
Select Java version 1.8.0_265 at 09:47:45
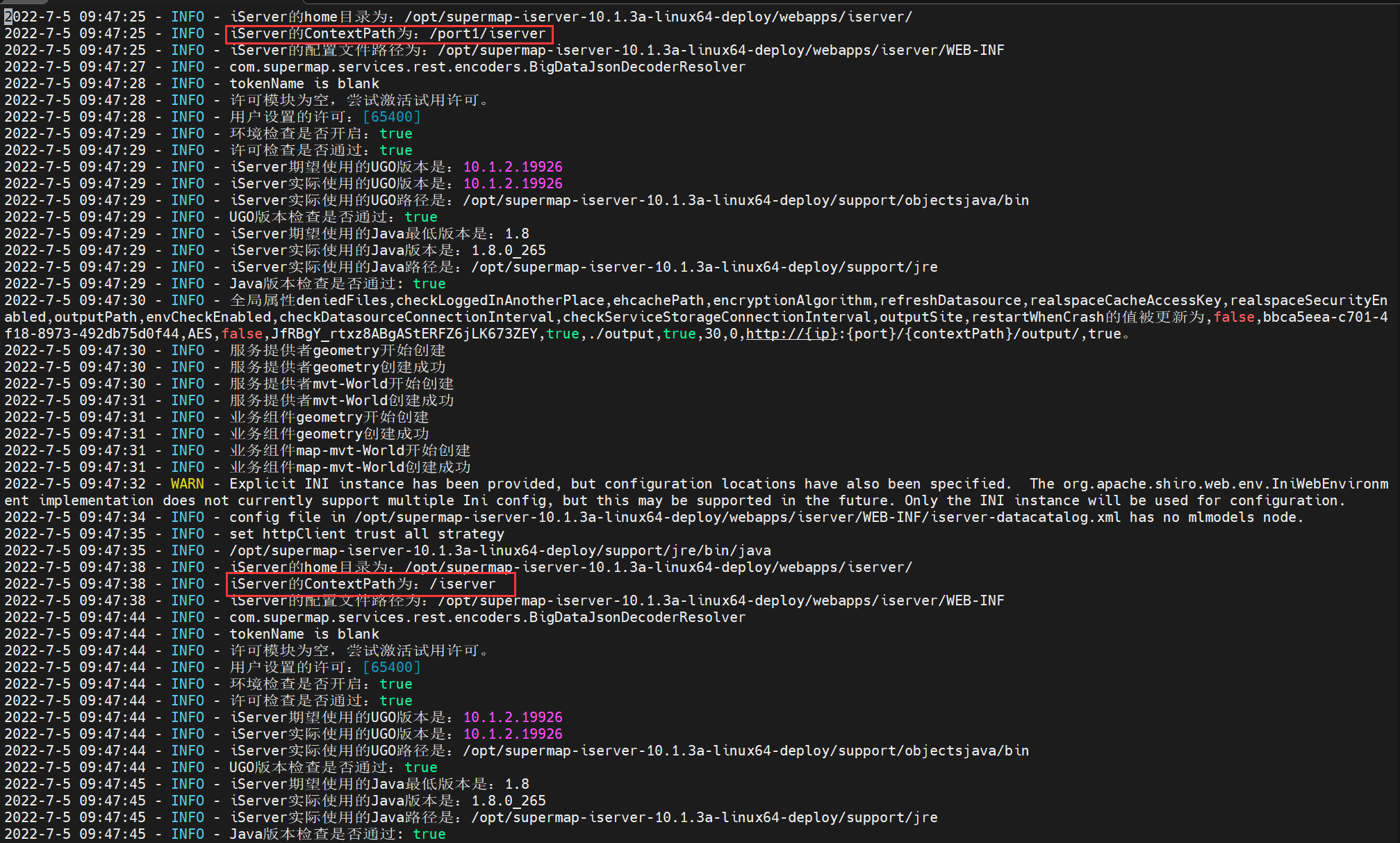click(x=509, y=801)
